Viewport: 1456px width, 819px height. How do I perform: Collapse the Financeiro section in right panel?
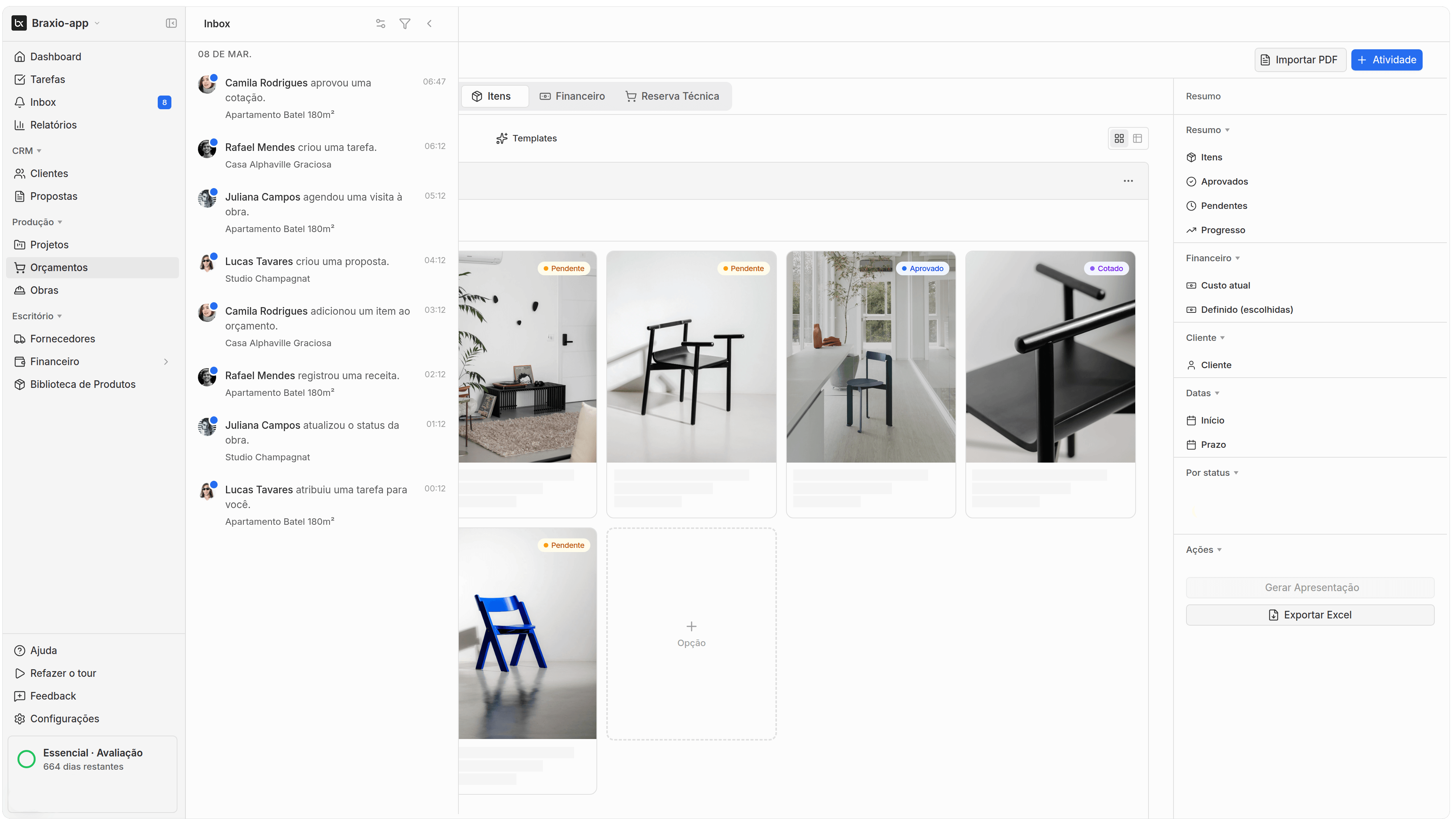pyautogui.click(x=1213, y=258)
